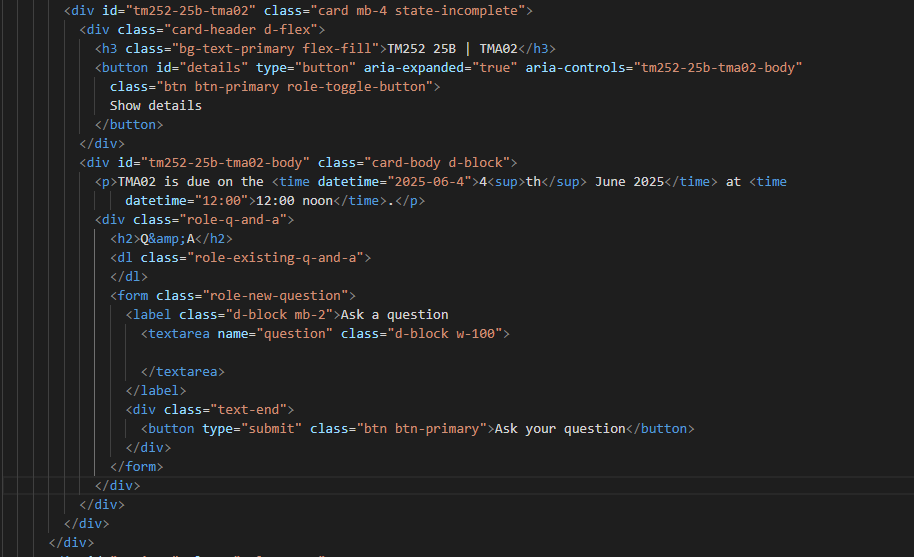Click the label text "Ask a question"

click(x=395, y=315)
